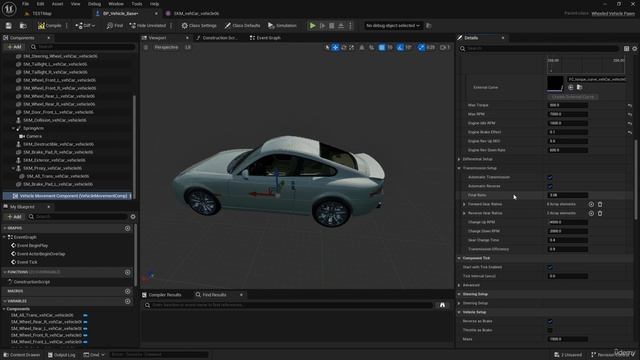This screenshot has width=640, height=360.
Task: Switch to the TESTMap tab
Action: (x=42, y=13)
